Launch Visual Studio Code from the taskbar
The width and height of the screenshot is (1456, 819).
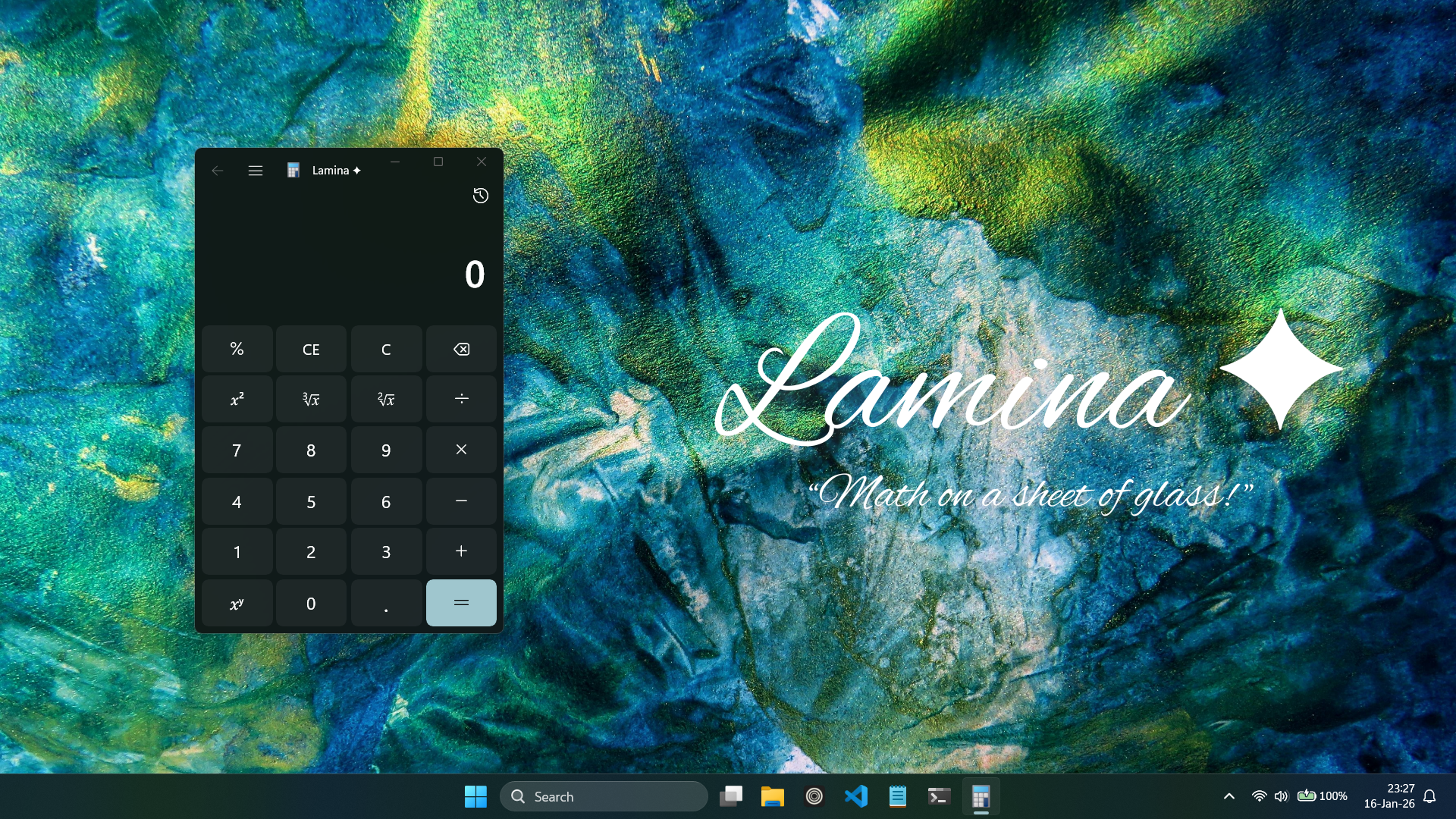point(856,796)
